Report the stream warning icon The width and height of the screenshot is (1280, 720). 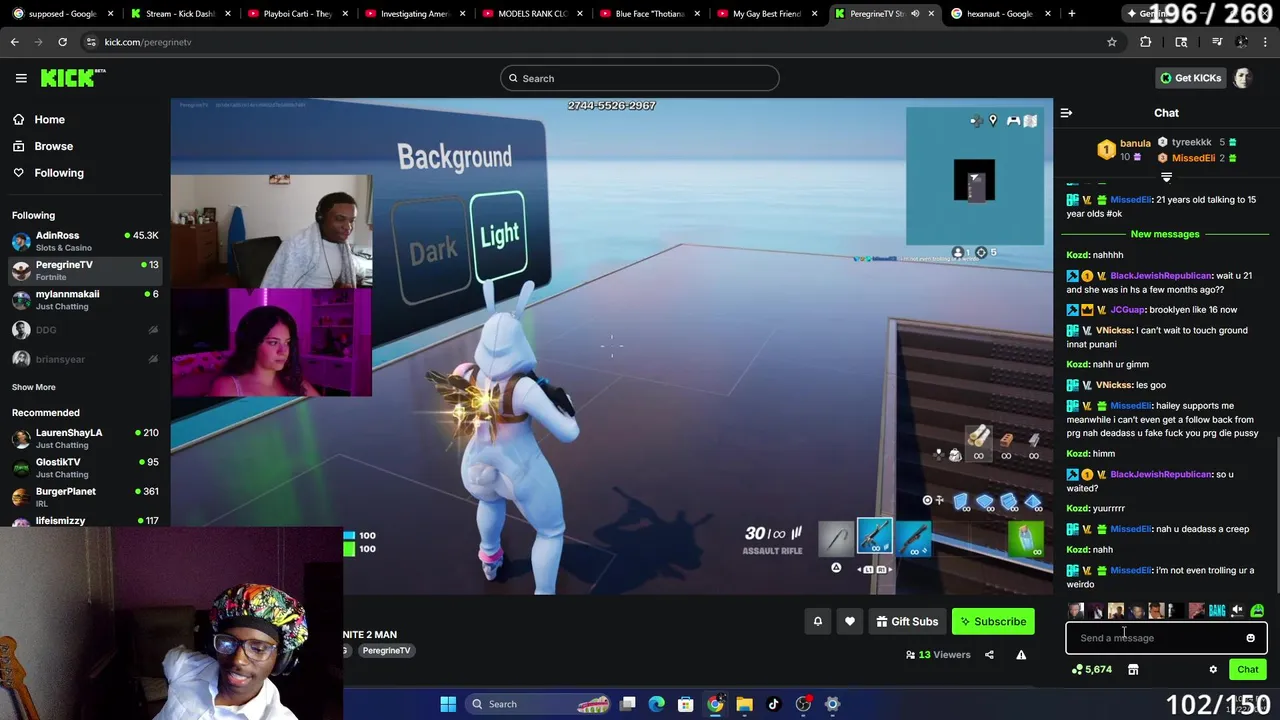pyautogui.click(x=1021, y=655)
